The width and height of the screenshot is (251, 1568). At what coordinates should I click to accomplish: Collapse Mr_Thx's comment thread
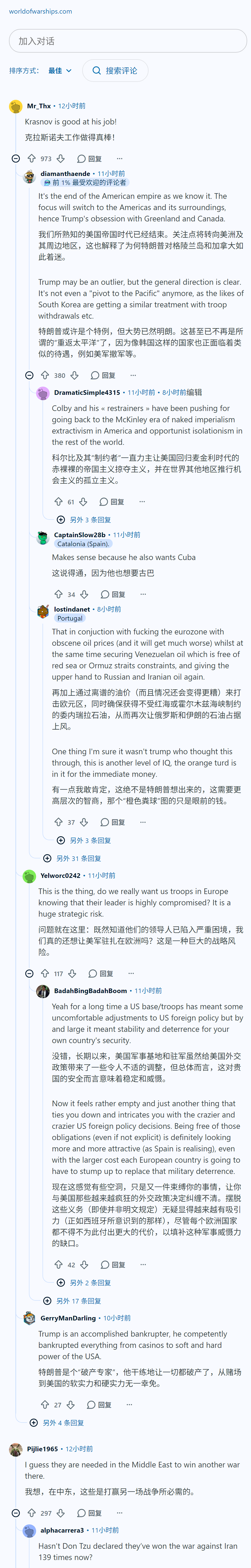[16, 158]
